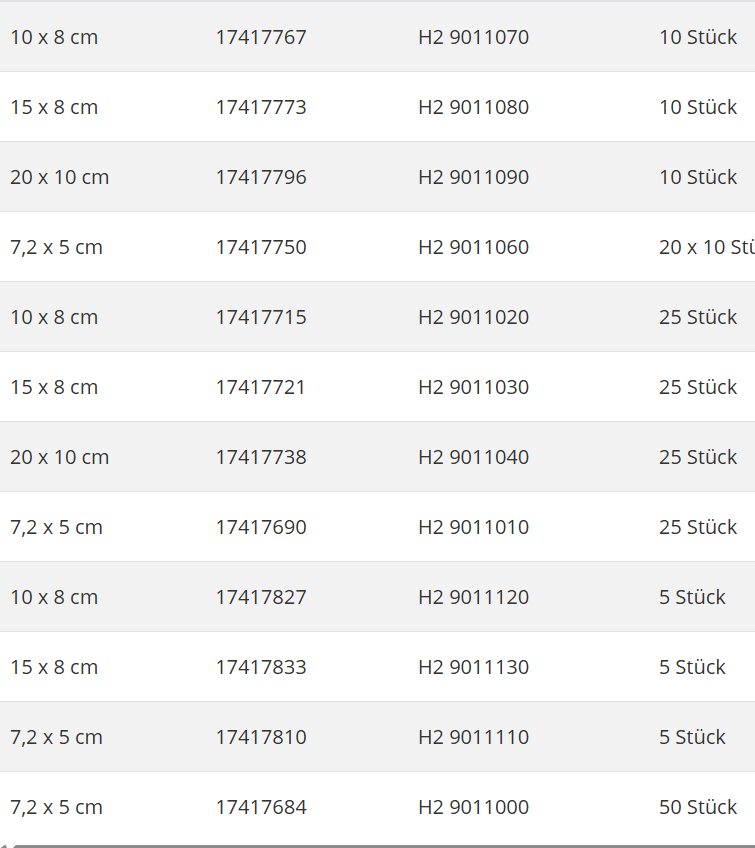Click the truncated 20 x 10 Stück quantity cell

click(705, 248)
